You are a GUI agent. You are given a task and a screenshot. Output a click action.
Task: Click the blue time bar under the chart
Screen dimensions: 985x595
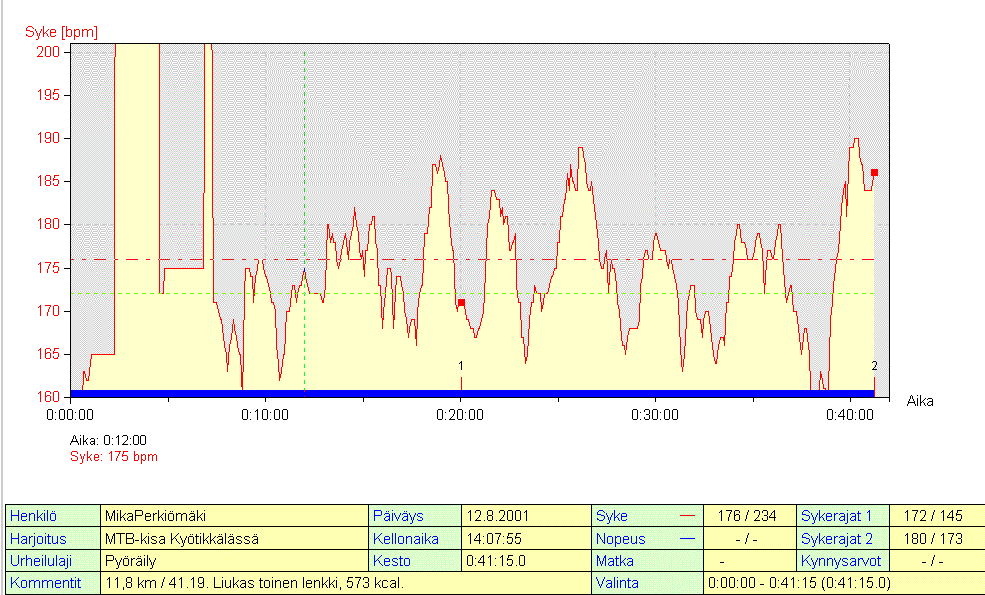pyautogui.click(x=472, y=393)
